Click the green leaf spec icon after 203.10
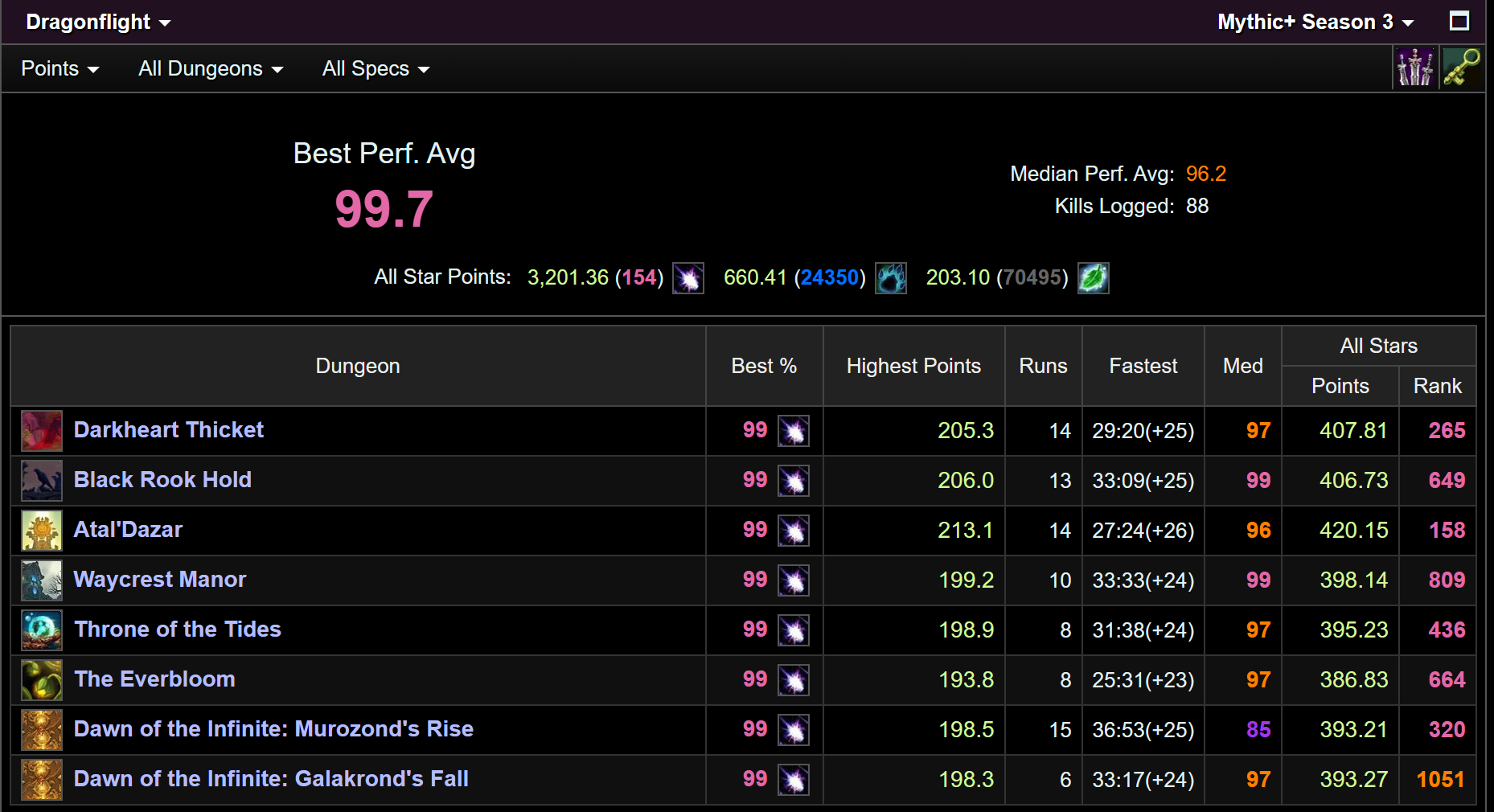The height and width of the screenshot is (812, 1494). click(1094, 278)
